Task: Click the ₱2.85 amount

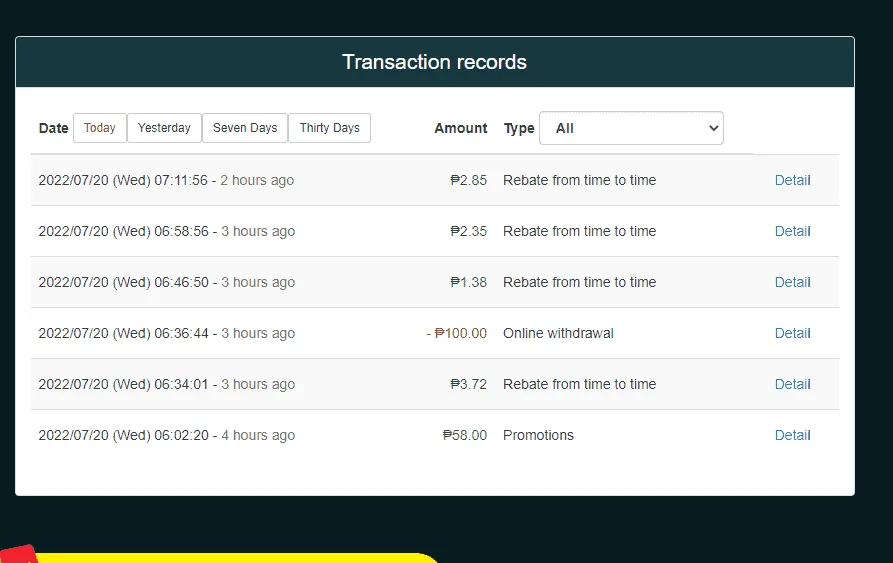Action: (x=468, y=180)
